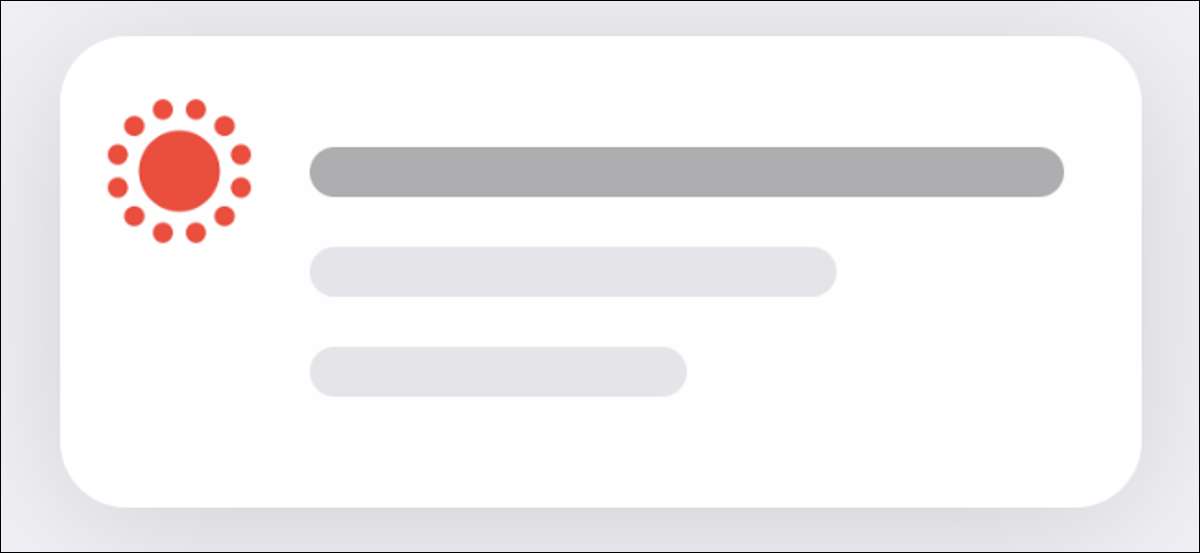The height and width of the screenshot is (553, 1200).
Task: Click the lower-left diagonal dot of the red icon
Action: point(134,215)
